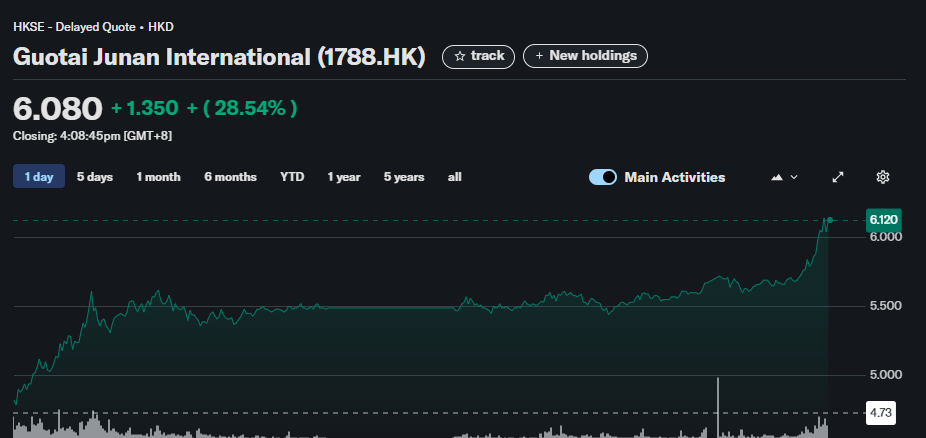926x438 pixels.
Task: Click the green dot at chart's latest point
Action: click(x=830, y=220)
